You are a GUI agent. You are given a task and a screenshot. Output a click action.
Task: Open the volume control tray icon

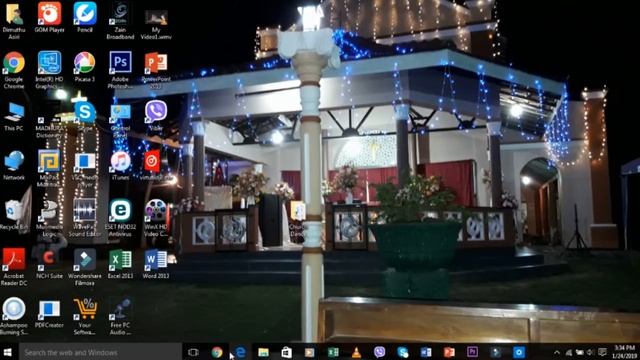point(590,352)
